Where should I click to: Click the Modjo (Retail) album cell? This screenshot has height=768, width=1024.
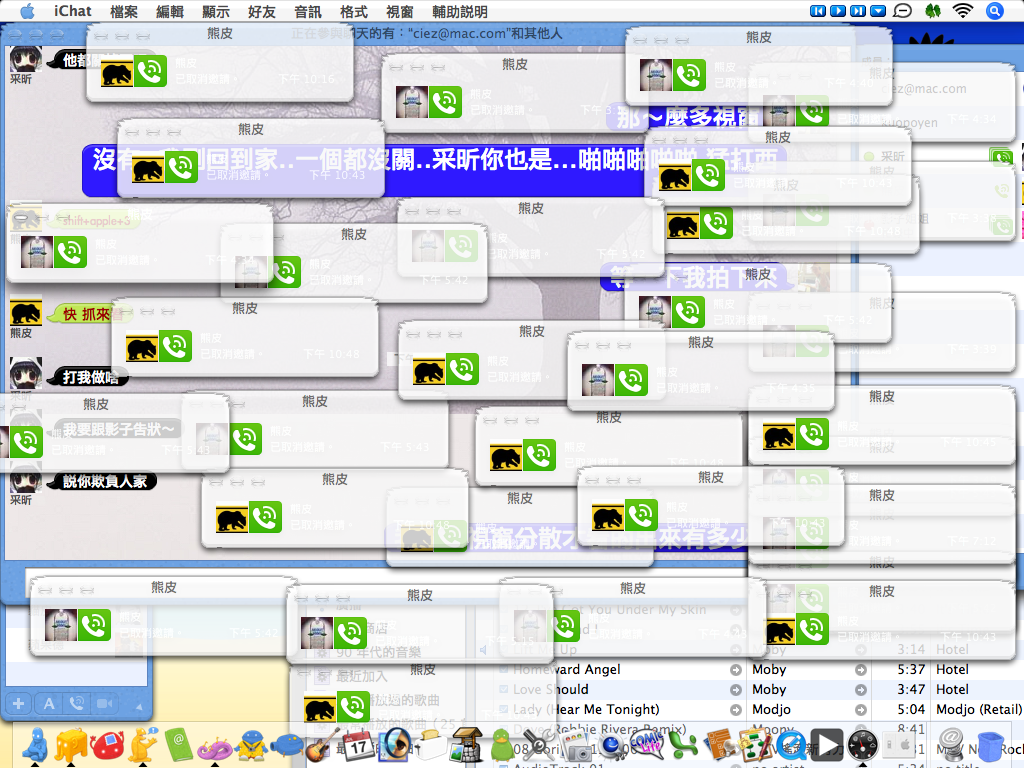(x=978, y=709)
